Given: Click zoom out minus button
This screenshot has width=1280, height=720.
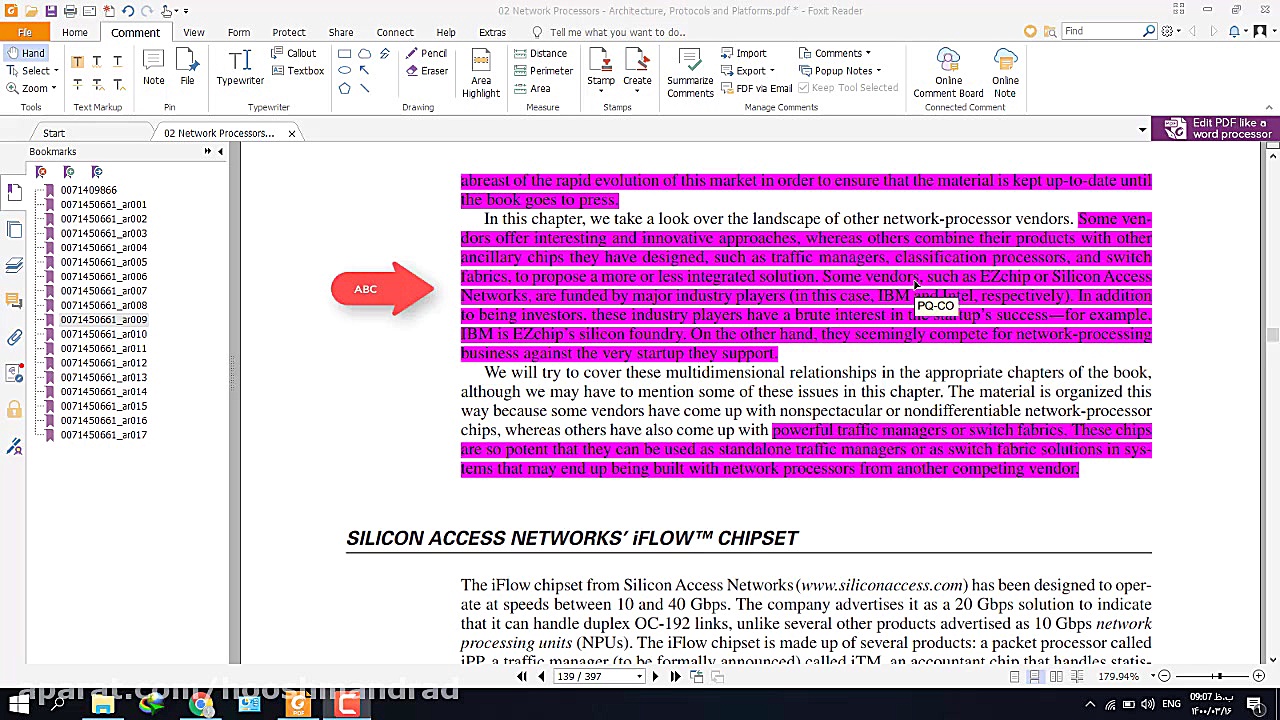Looking at the screenshot, I should (x=1165, y=677).
